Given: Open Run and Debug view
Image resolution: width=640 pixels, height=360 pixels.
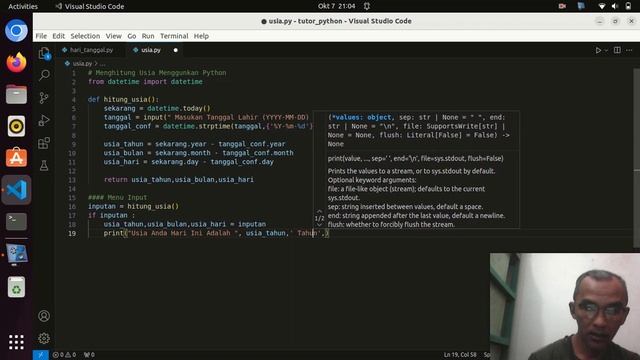Looking at the screenshot, I should click(x=44, y=120).
